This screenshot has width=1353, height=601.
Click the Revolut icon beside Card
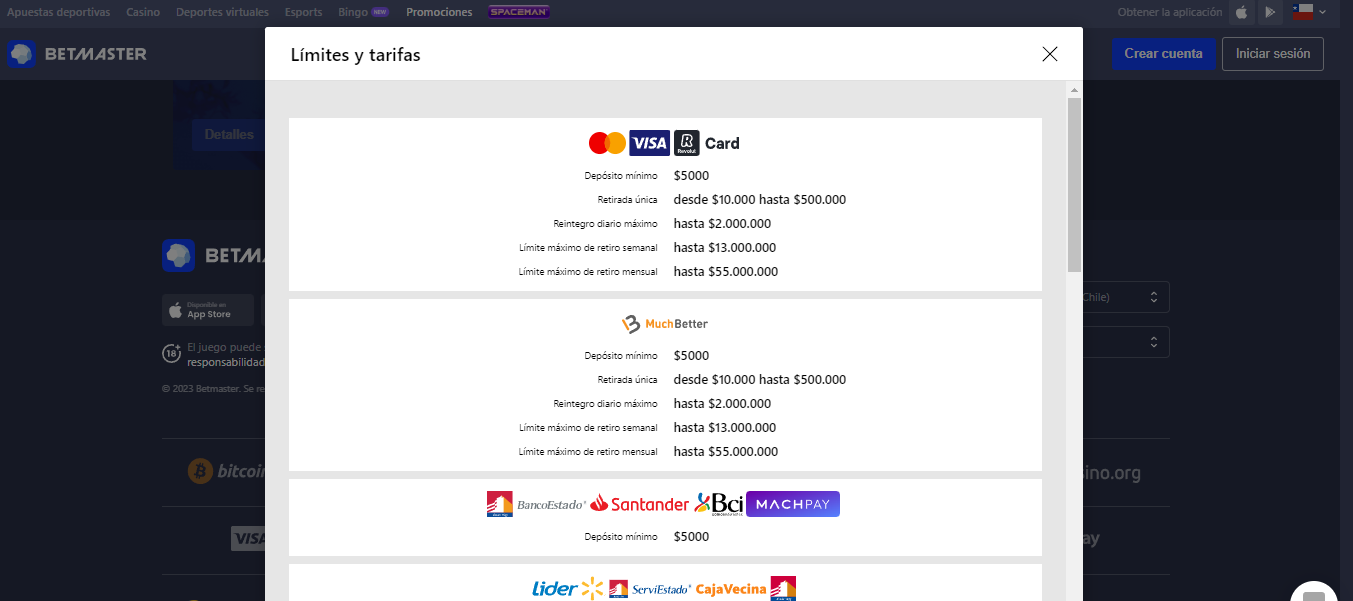(686, 143)
